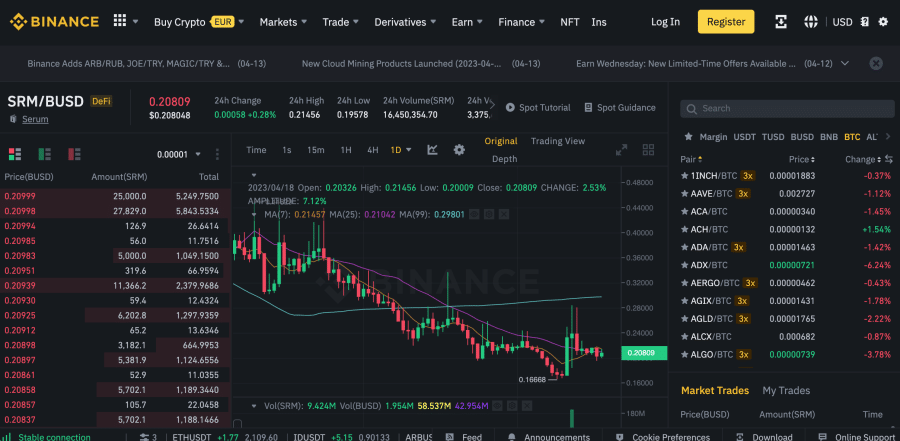The width and height of the screenshot is (900, 441).
Task: Collapse the candle info legend arrow
Action: click(254, 175)
